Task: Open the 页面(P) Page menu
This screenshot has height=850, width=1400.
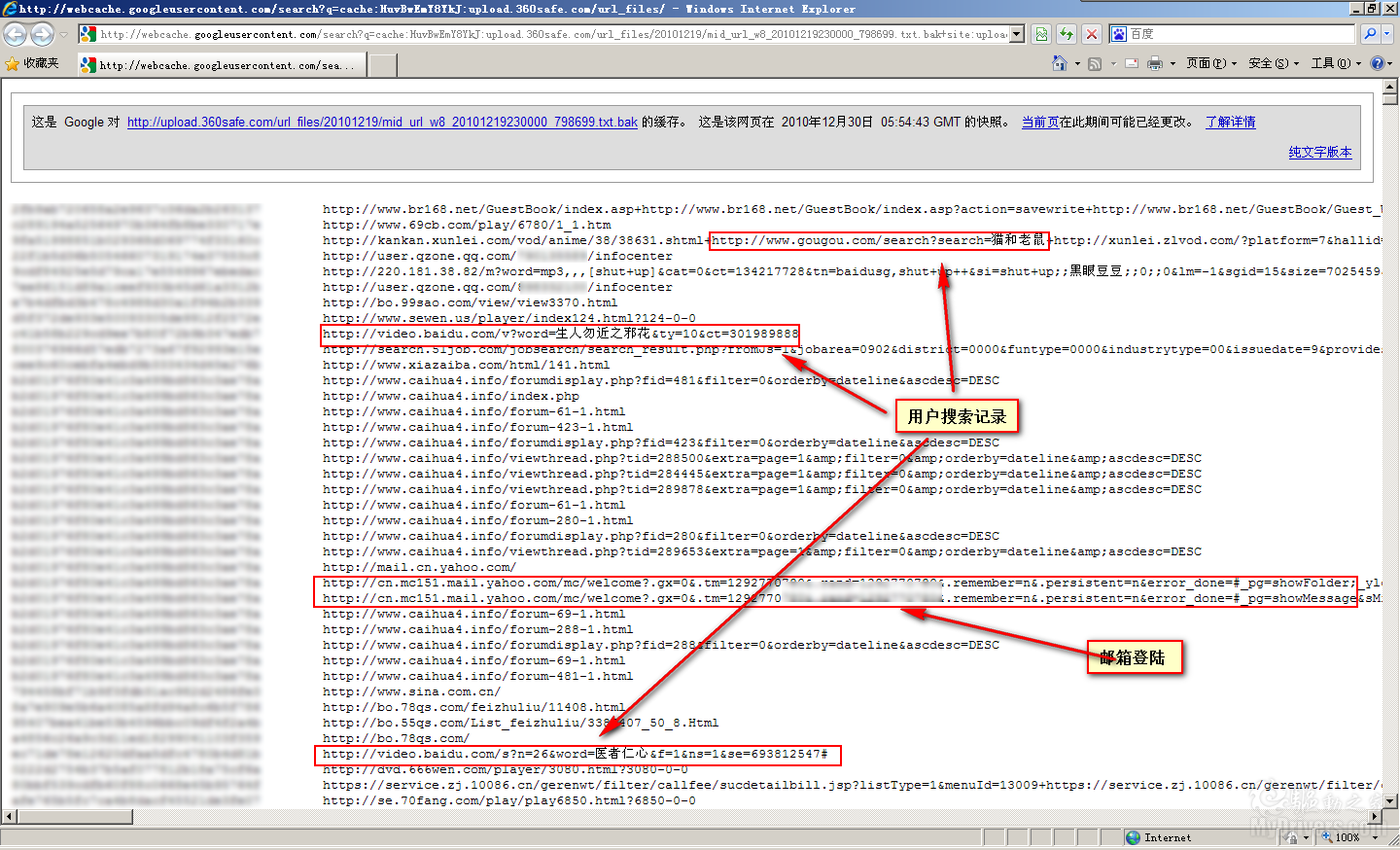Action: (x=1211, y=63)
